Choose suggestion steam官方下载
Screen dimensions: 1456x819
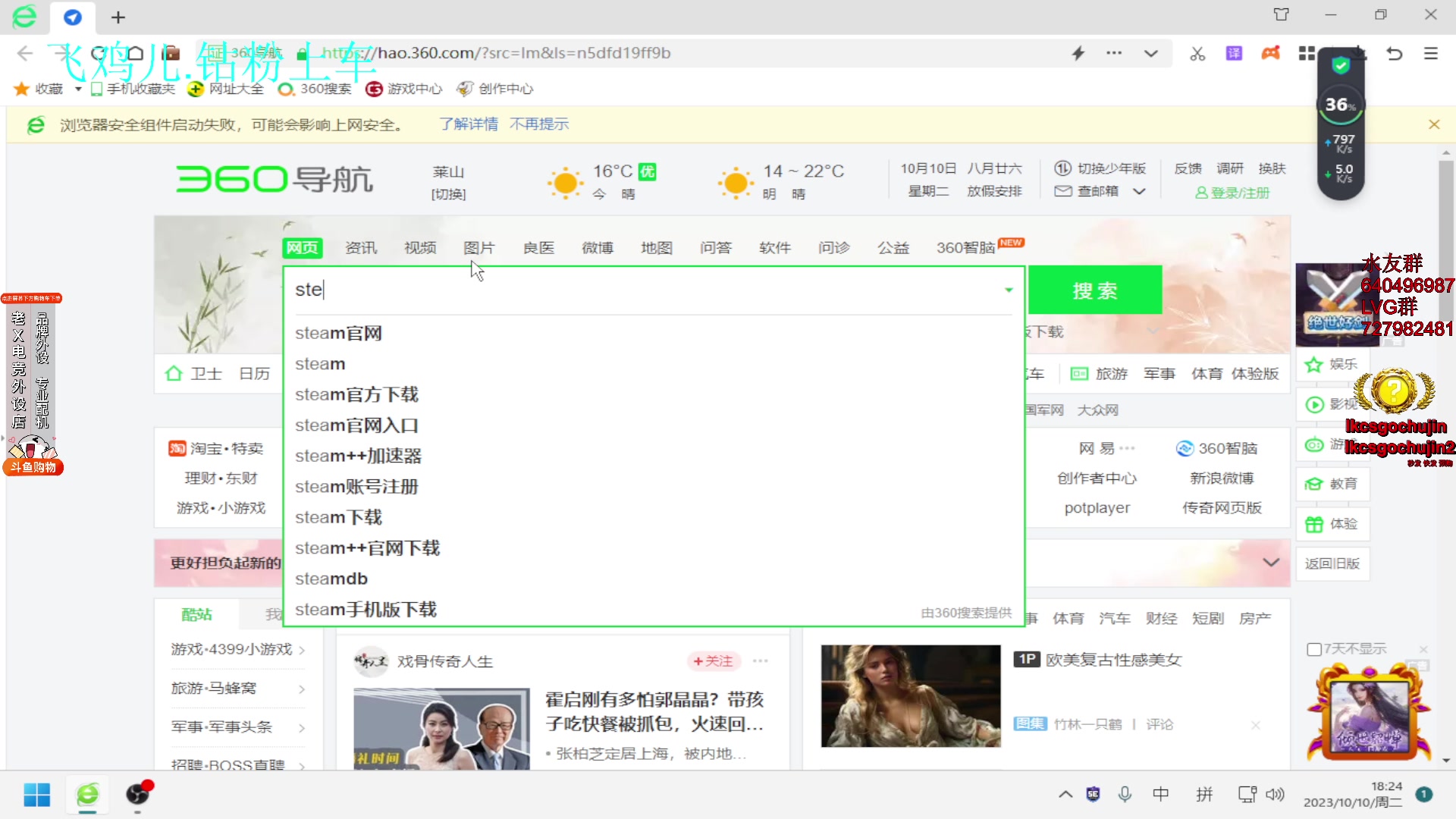pyautogui.click(x=356, y=395)
